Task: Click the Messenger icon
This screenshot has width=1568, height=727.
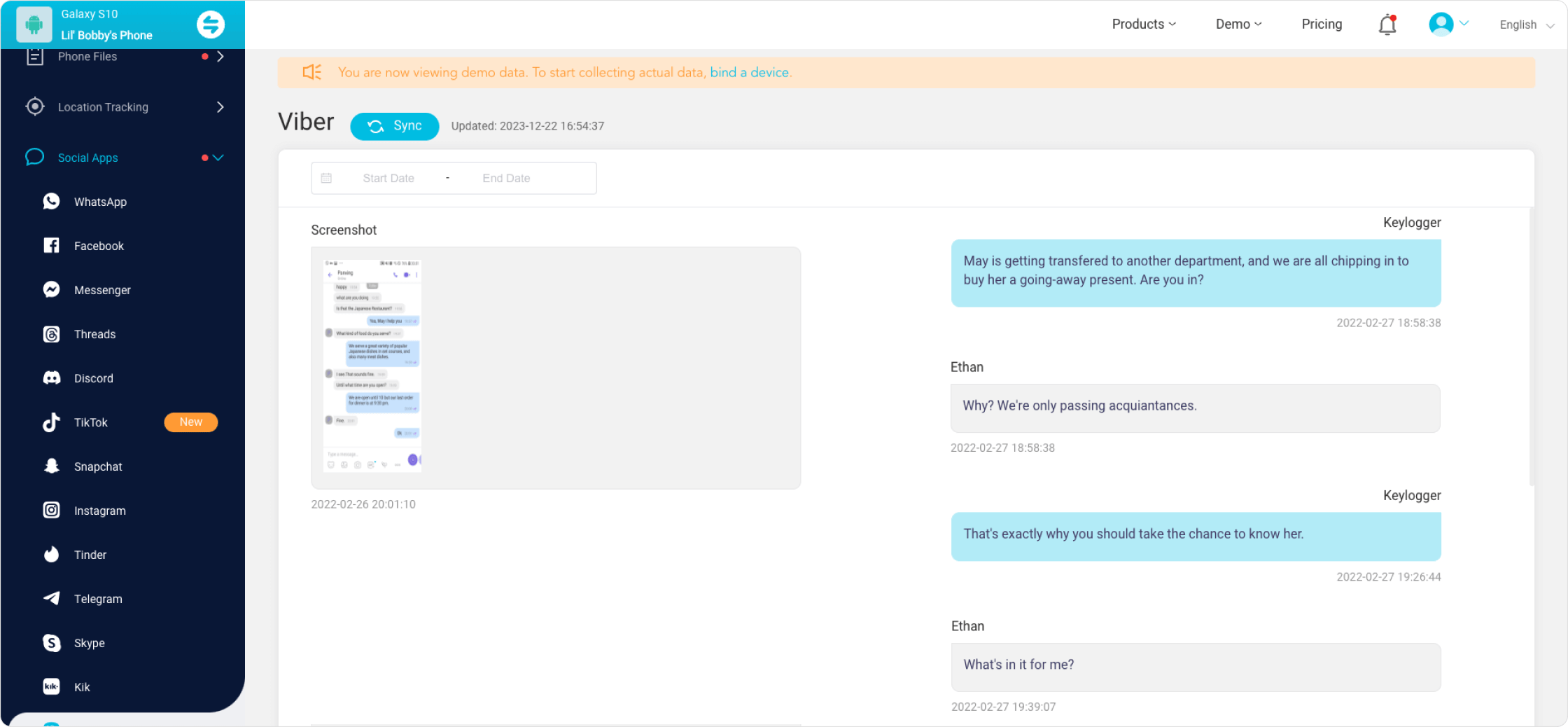Action: click(x=52, y=290)
